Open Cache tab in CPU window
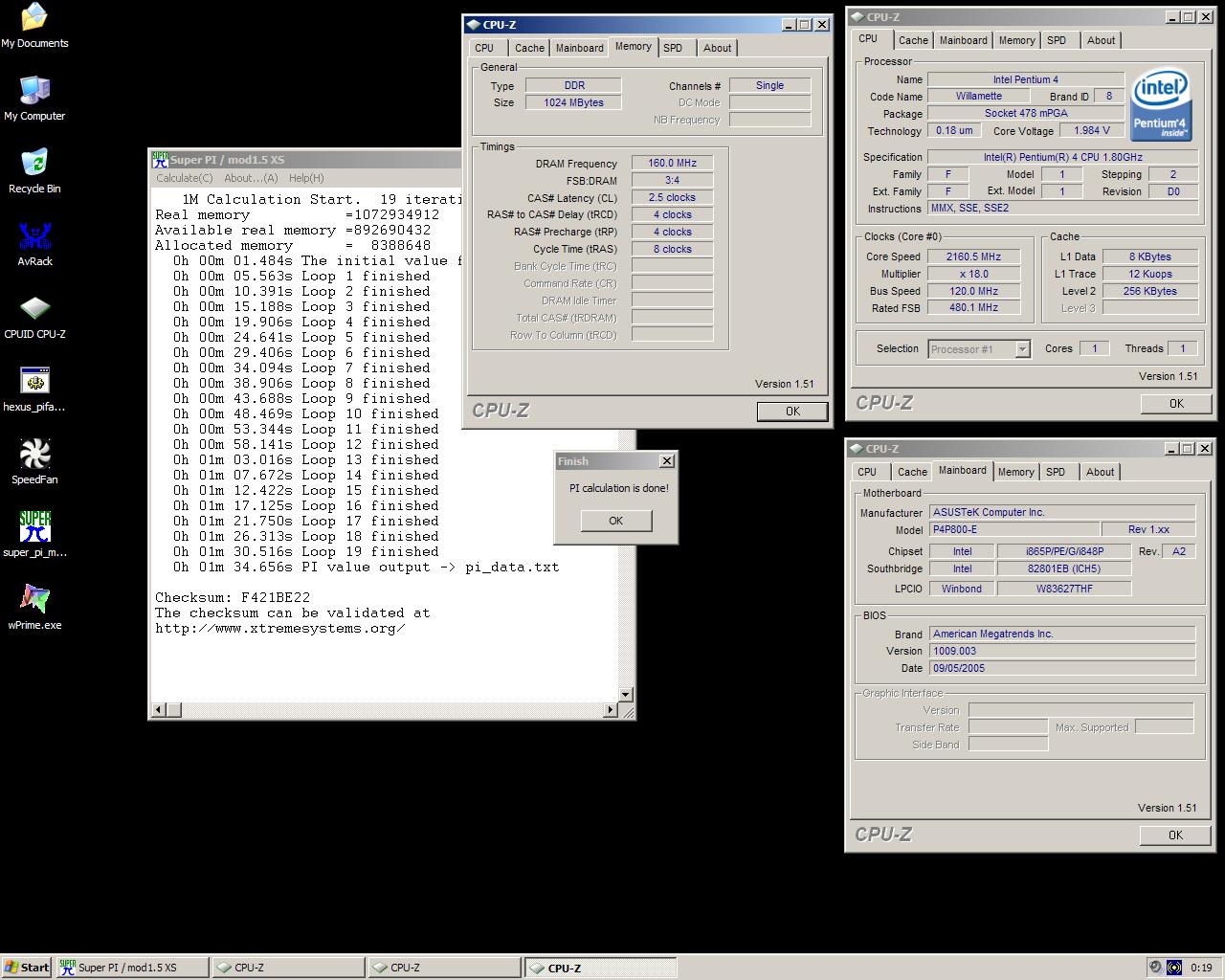1225x980 pixels. tap(913, 40)
